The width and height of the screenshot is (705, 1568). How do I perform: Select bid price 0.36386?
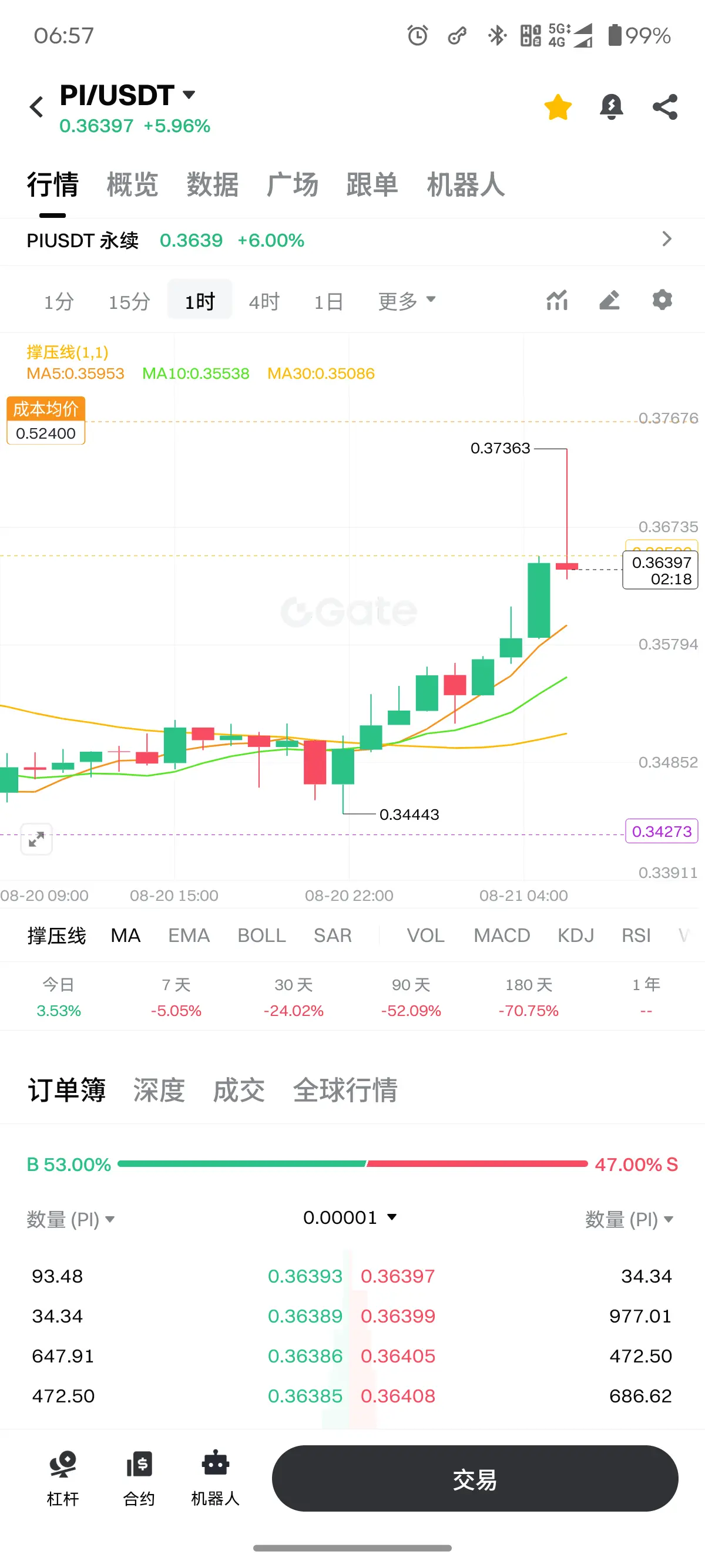coord(305,1356)
